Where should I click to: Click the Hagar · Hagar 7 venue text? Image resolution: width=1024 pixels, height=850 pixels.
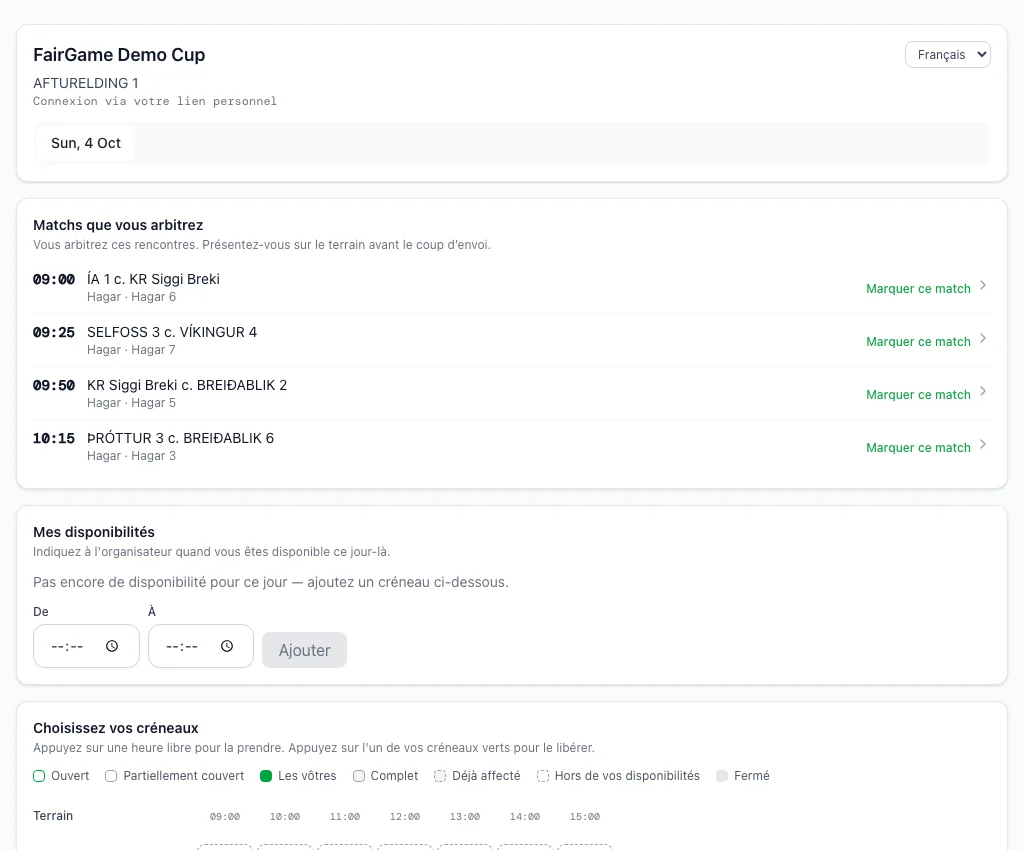[x=131, y=350]
